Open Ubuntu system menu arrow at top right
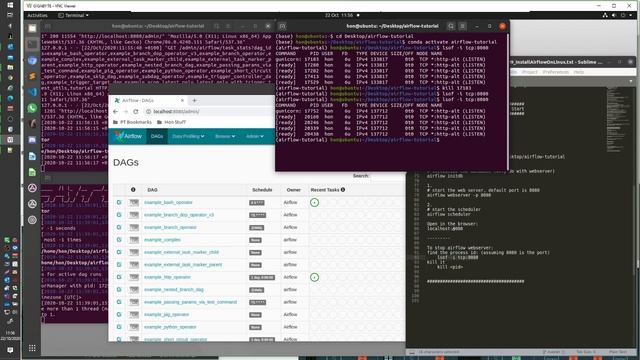 click(x=631, y=15)
